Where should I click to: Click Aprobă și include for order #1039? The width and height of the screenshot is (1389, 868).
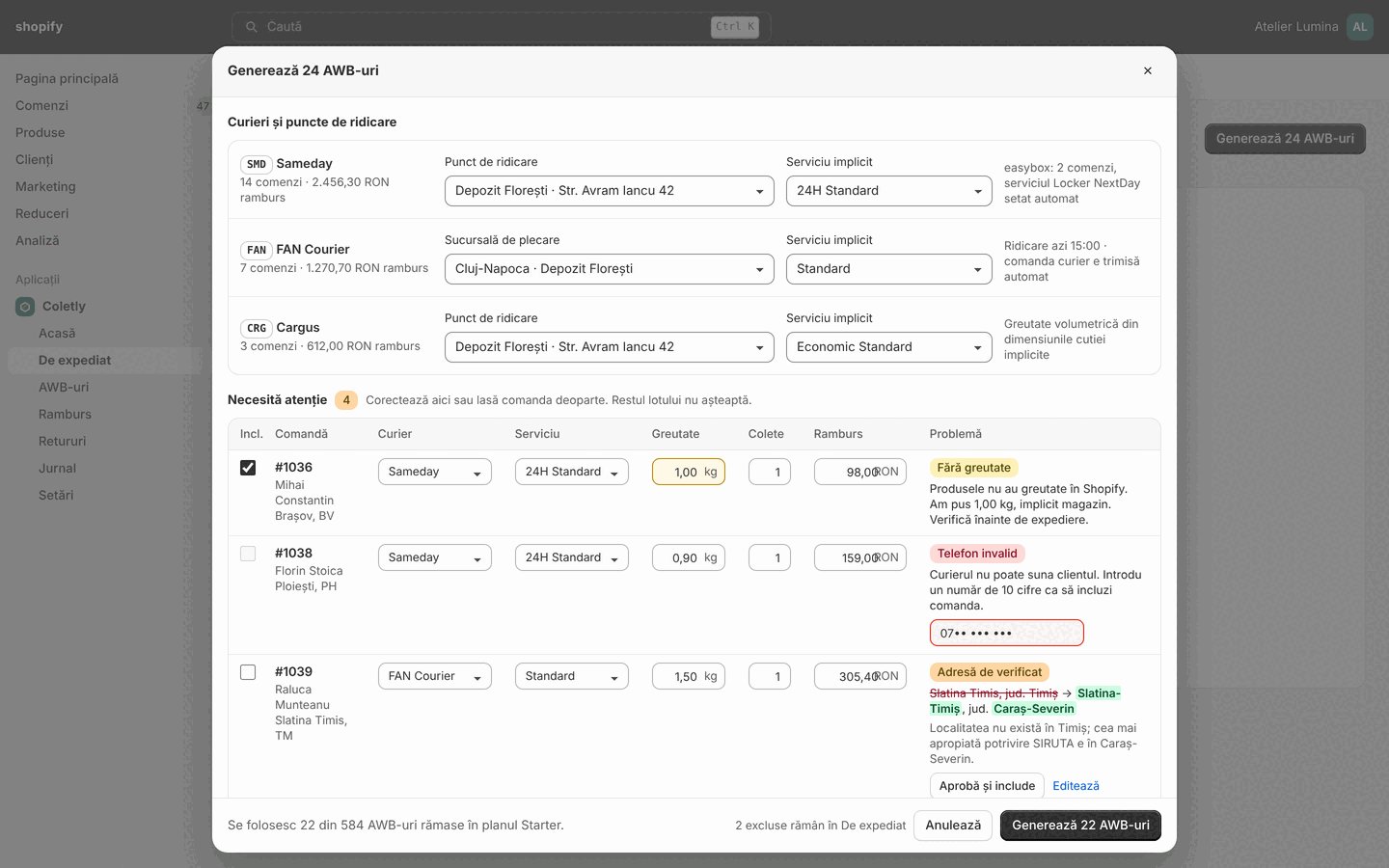coord(987,786)
